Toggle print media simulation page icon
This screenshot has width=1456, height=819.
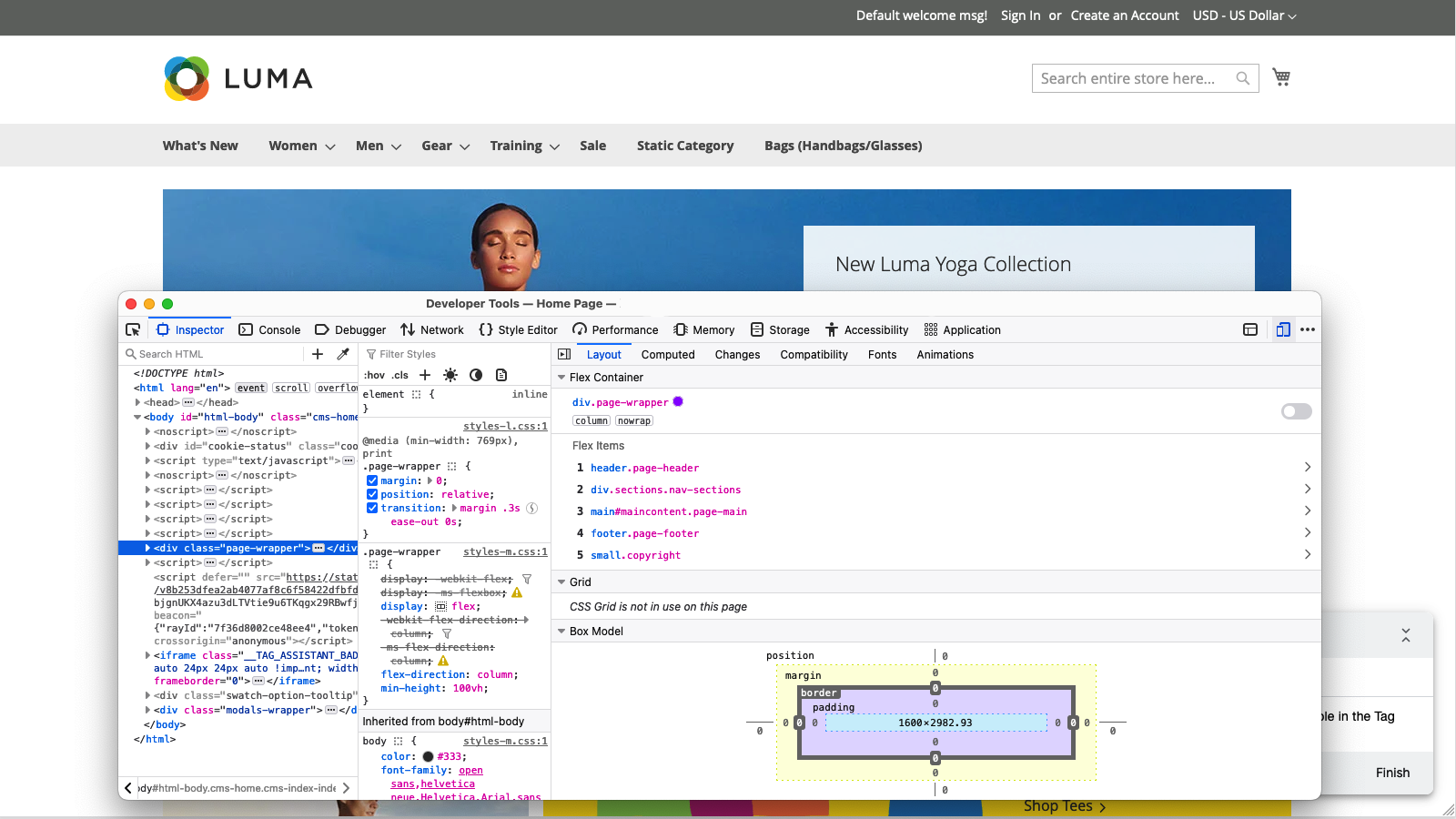click(x=501, y=375)
